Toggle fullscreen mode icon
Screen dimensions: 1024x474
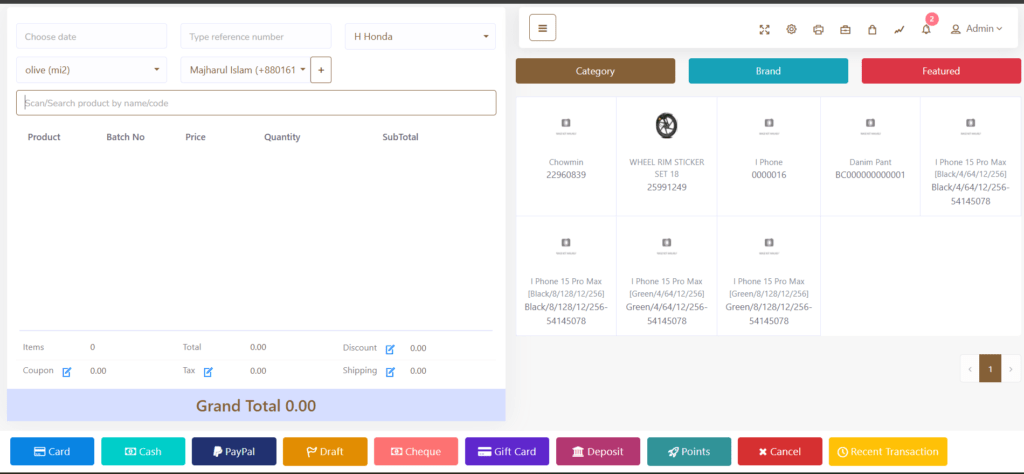[x=764, y=29]
